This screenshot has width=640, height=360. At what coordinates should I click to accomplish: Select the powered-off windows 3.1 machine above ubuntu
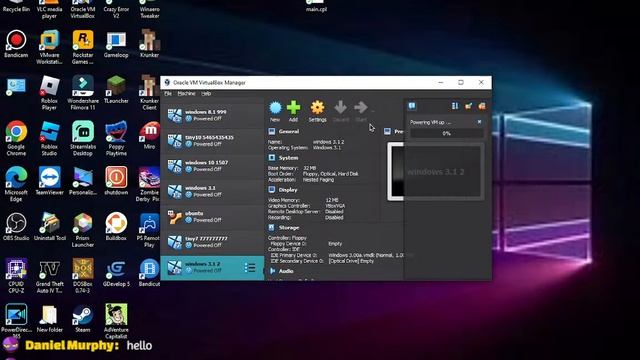pos(212,191)
